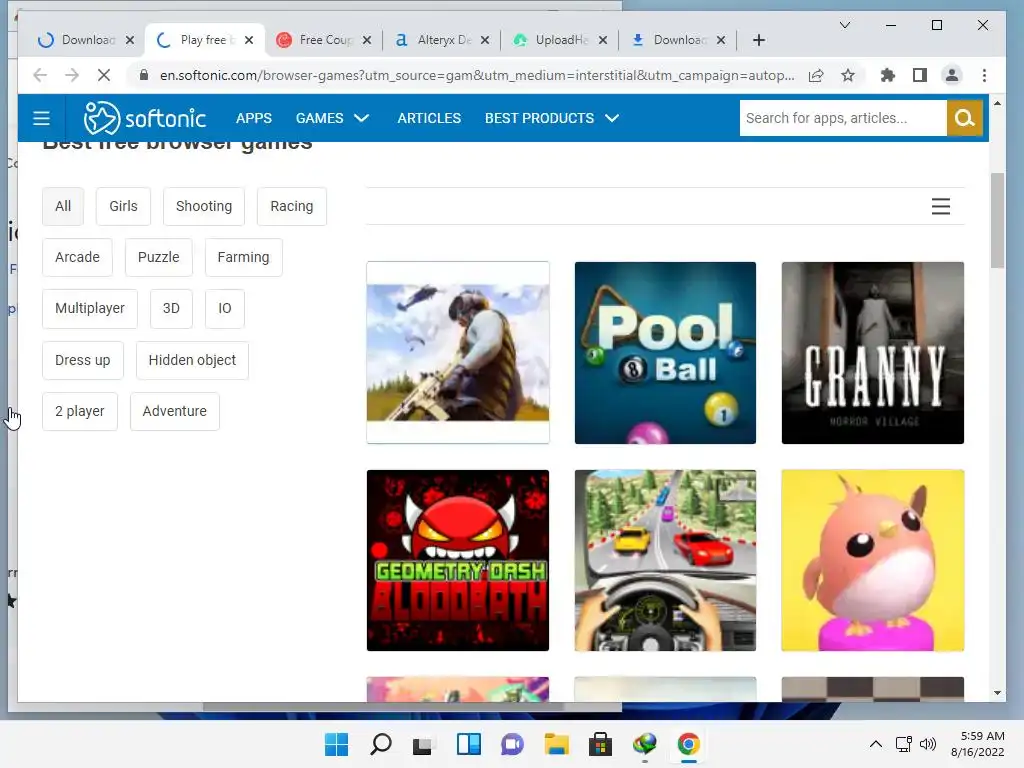The height and width of the screenshot is (768, 1024).
Task: Filter games by Racing
Action: [291, 206]
